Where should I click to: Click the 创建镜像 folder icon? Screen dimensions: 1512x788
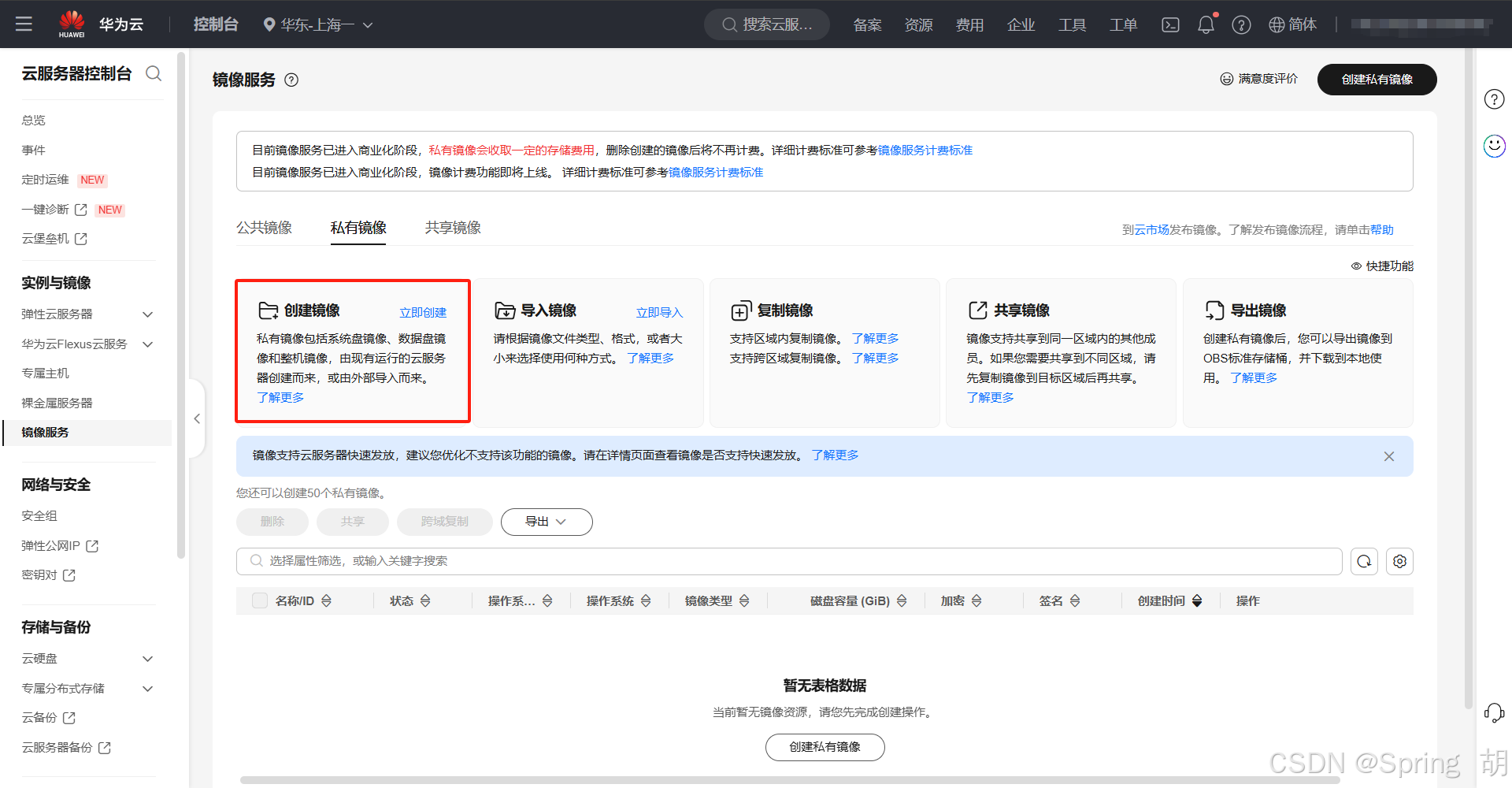point(269,310)
